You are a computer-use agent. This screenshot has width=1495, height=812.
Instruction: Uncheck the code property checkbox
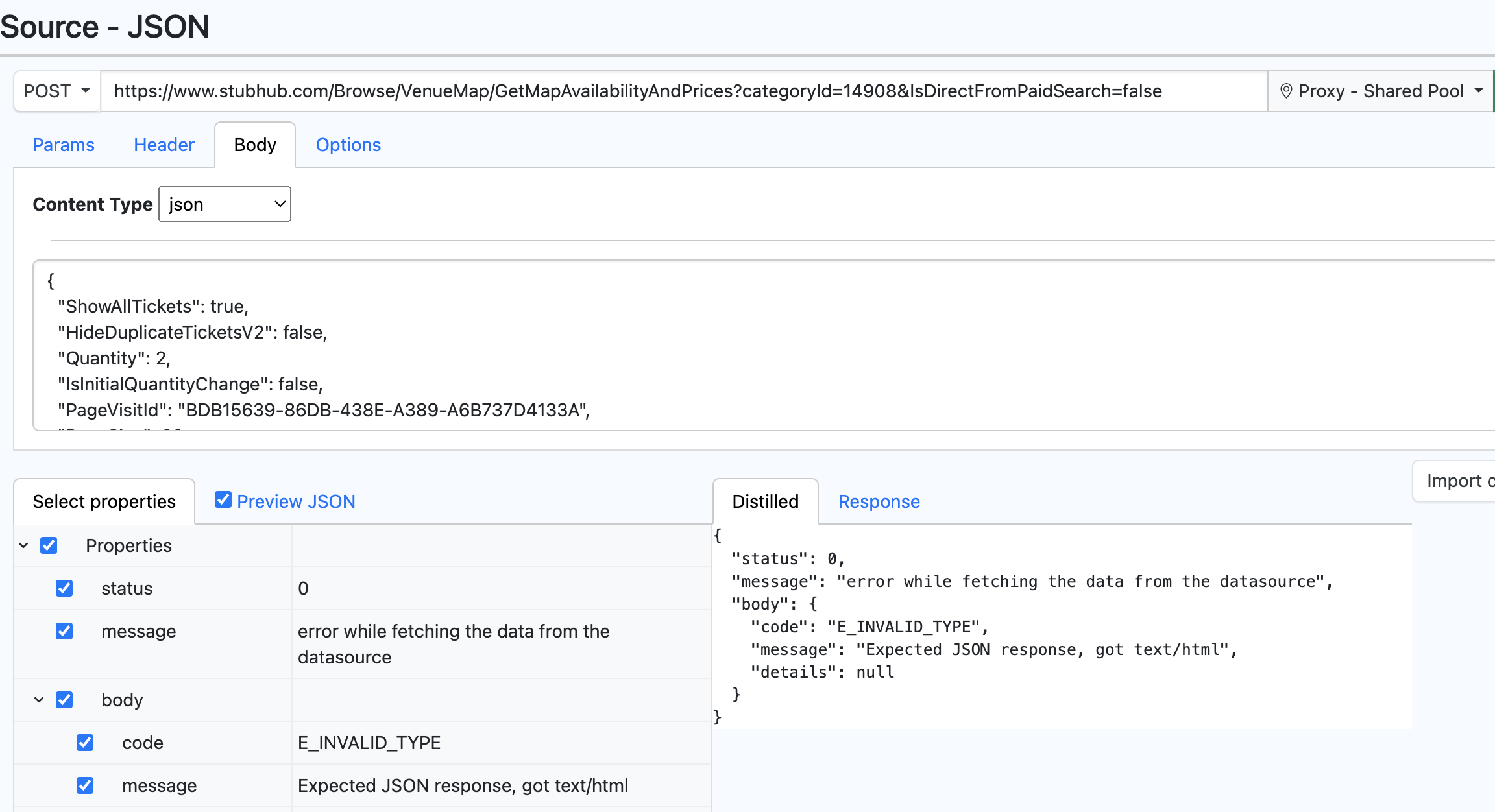(x=85, y=743)
